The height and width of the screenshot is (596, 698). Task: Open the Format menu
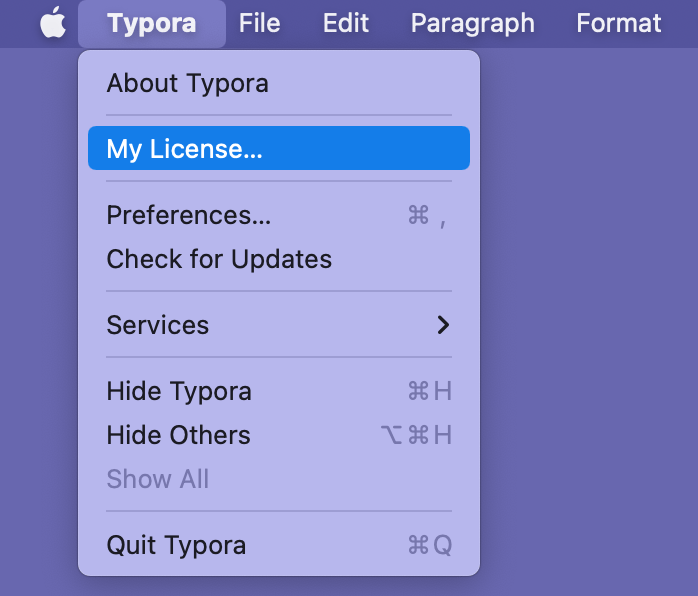(619, 23)
